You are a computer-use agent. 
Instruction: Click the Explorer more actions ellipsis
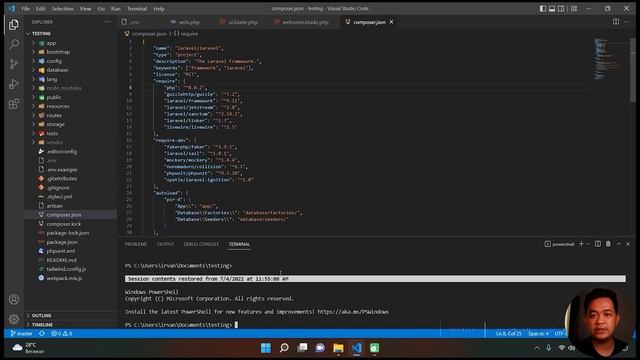coord(107,22)
